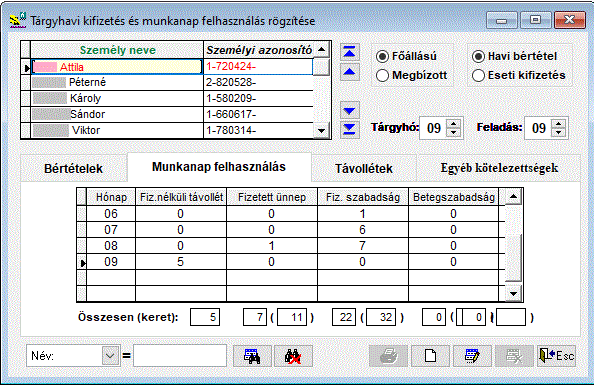The image size is (594, 386).
Task: Click the Tárgyhó 09 input field
Action: click(434, 128)
